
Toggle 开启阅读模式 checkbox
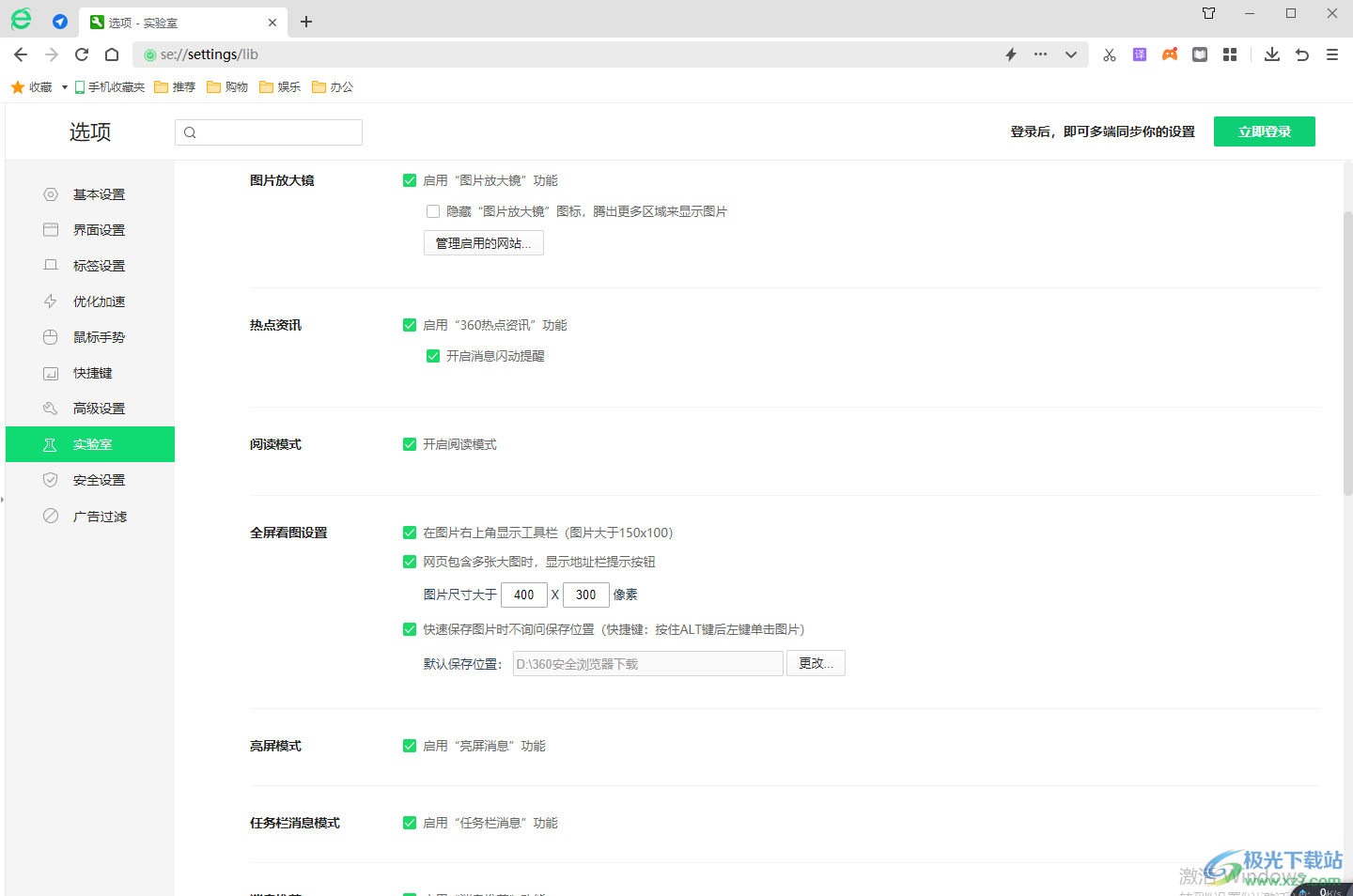410,444
